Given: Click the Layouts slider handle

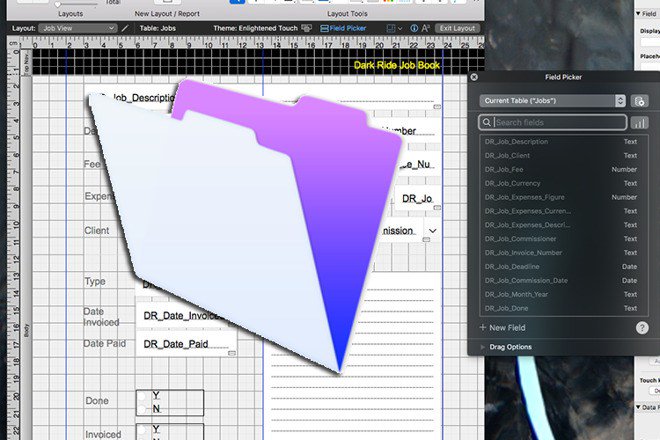Looking at the screenshot, I should tap(58, 4).
